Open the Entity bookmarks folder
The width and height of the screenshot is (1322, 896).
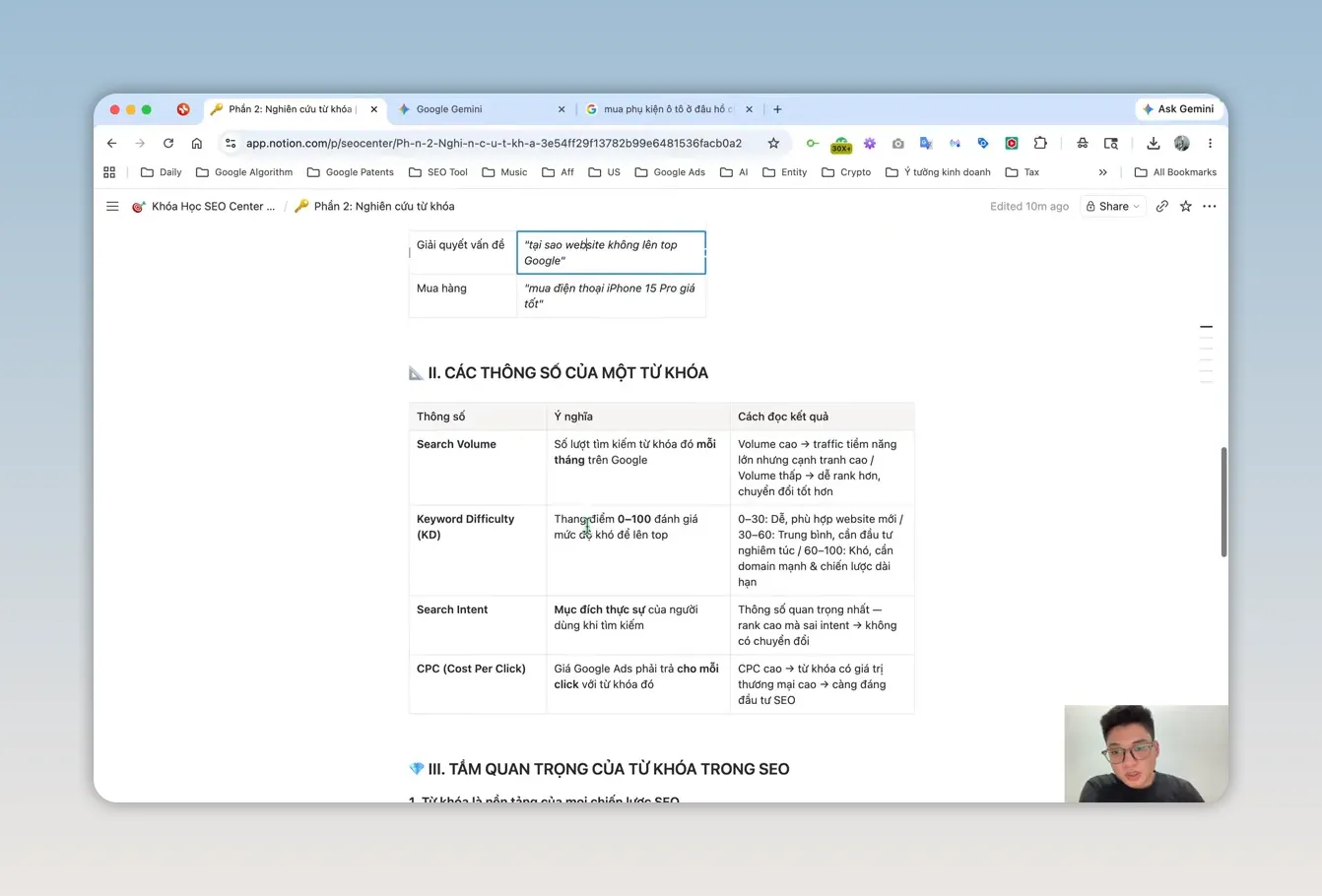point(784,172)
